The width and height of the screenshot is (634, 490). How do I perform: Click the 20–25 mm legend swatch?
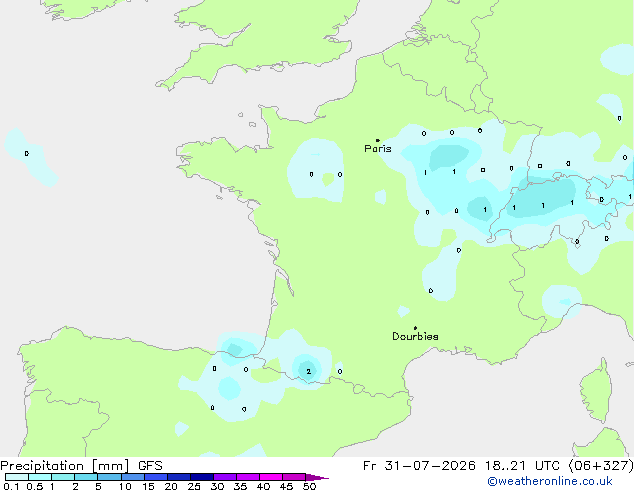pos(179,477)
